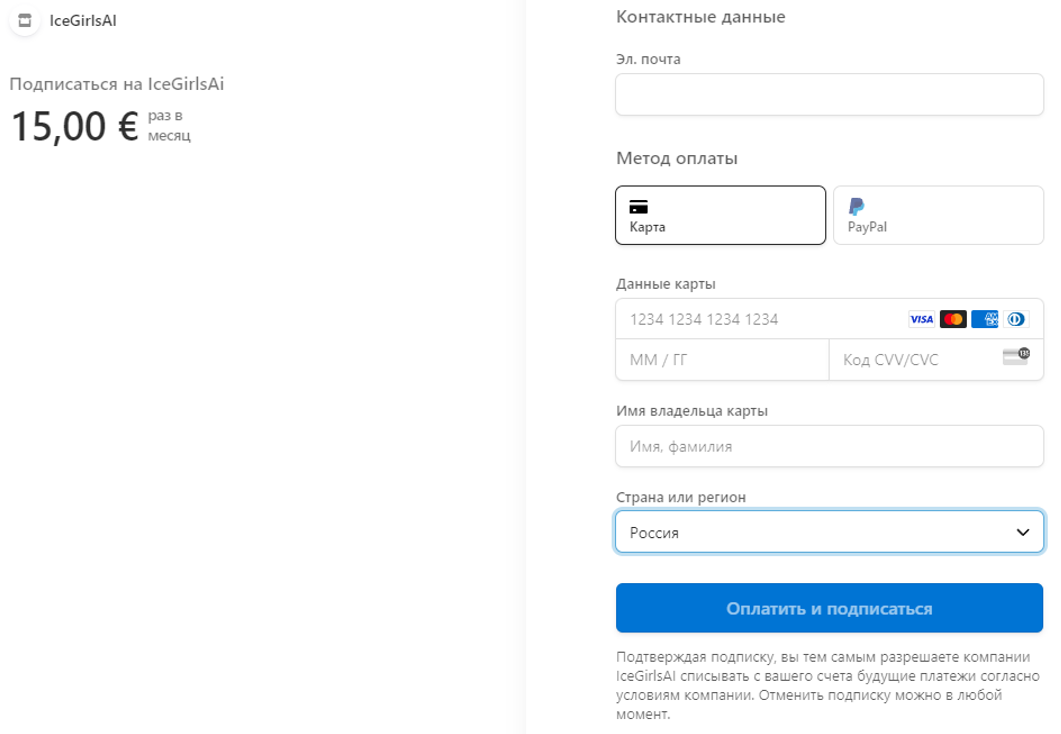Focus the Код CVV/CVC field
The image size is (1061, 734).
[x=936, y=360]
